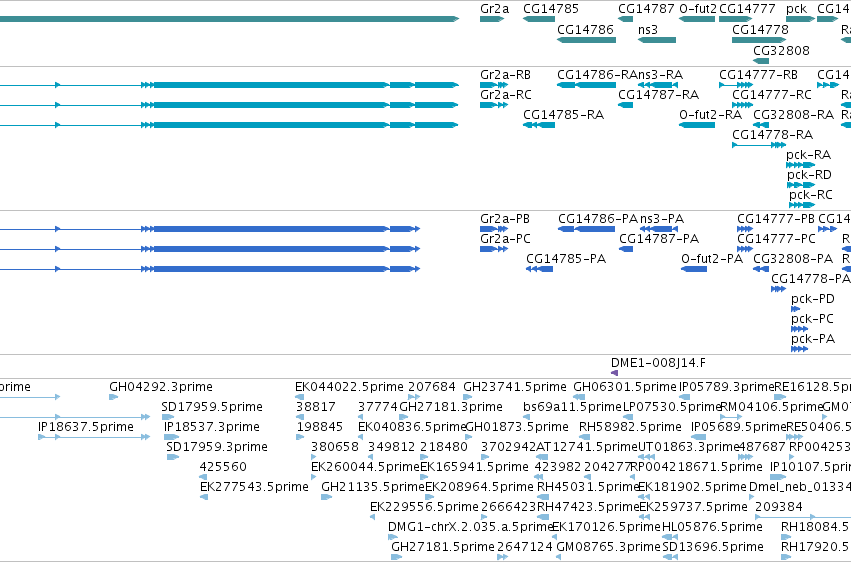Click the CG14777-RB transcript
Viewport: 851px width, 562px height.
736,85
